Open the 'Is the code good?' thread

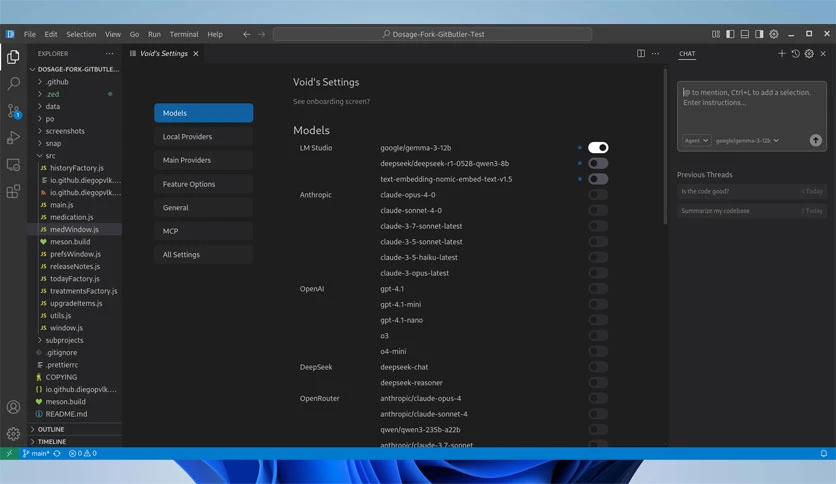click(x=752, y=191)
